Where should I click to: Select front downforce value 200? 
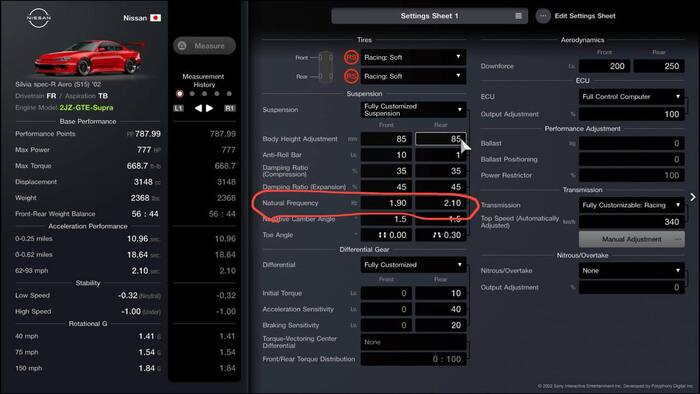point(604,66)
